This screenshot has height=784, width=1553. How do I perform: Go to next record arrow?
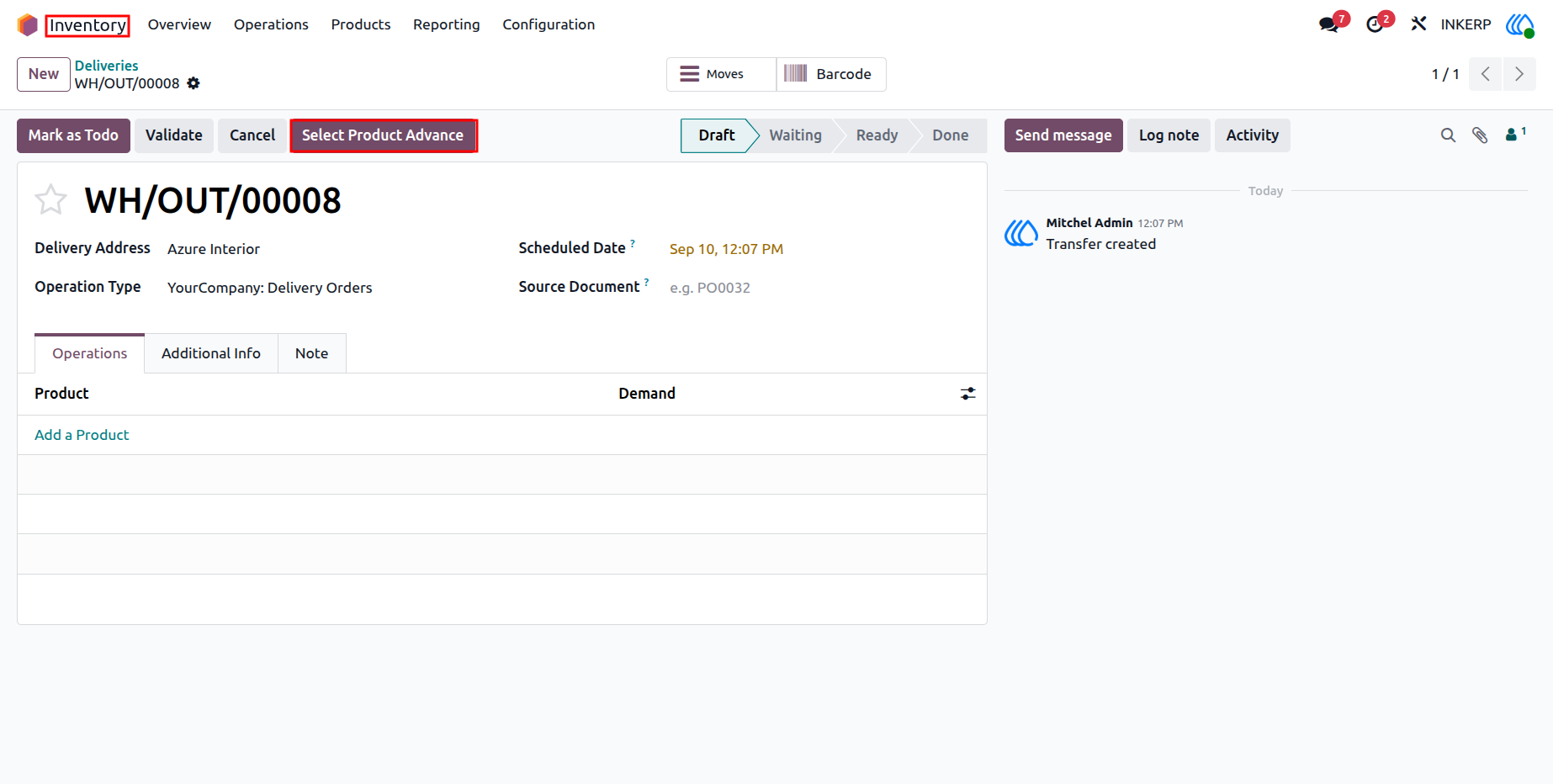click(1519, 74)
